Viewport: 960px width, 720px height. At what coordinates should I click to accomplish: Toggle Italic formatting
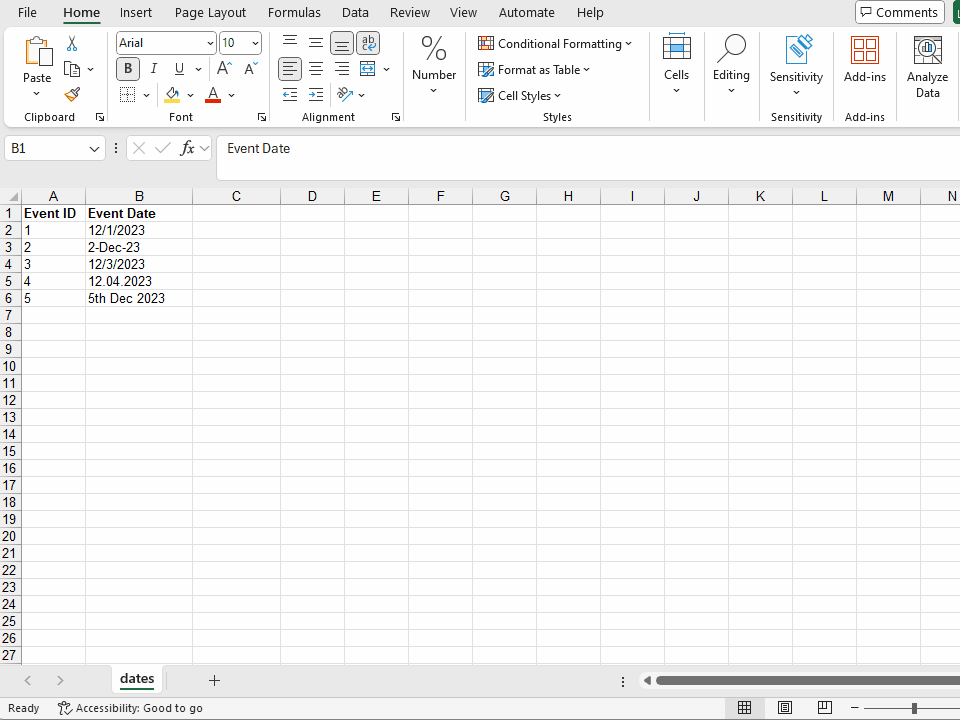pos(154,69)
